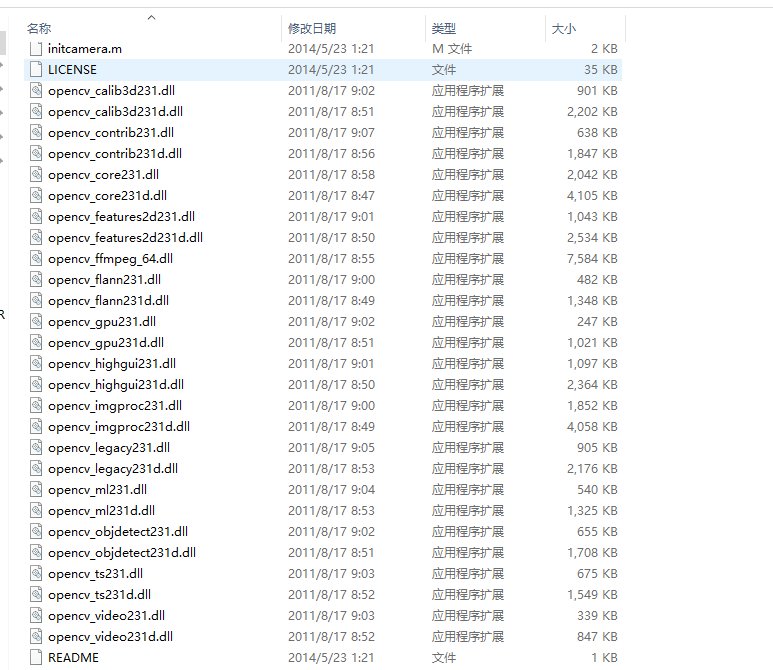The image size is (773, 670).
Task: Click the opencv_calib3d231.dll file icon
Action: (x=36, y=91)
